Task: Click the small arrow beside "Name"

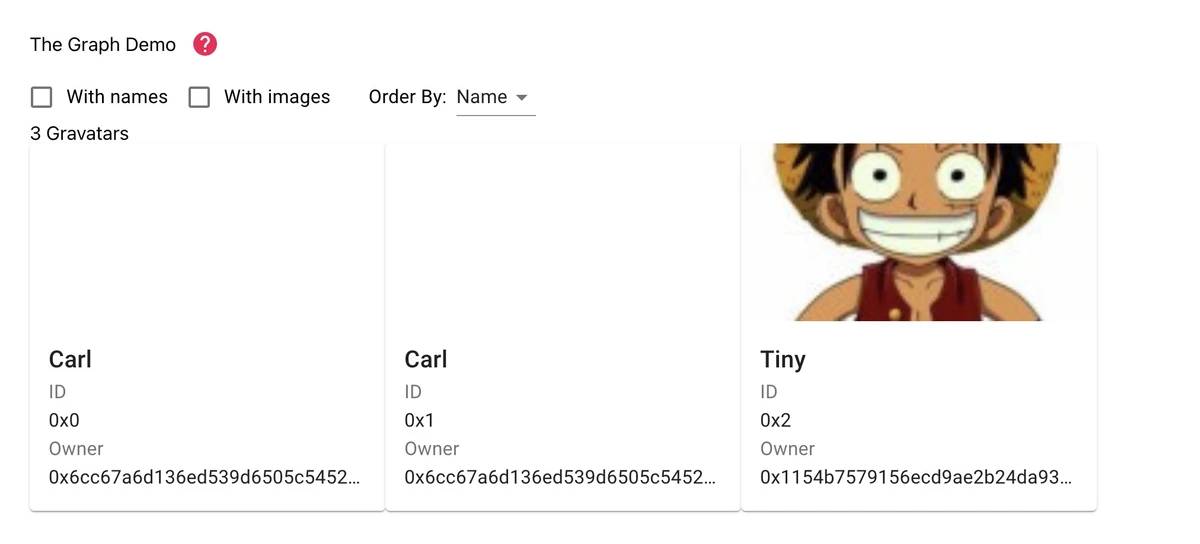Action: pyautogui.click(x=521, y=98)
